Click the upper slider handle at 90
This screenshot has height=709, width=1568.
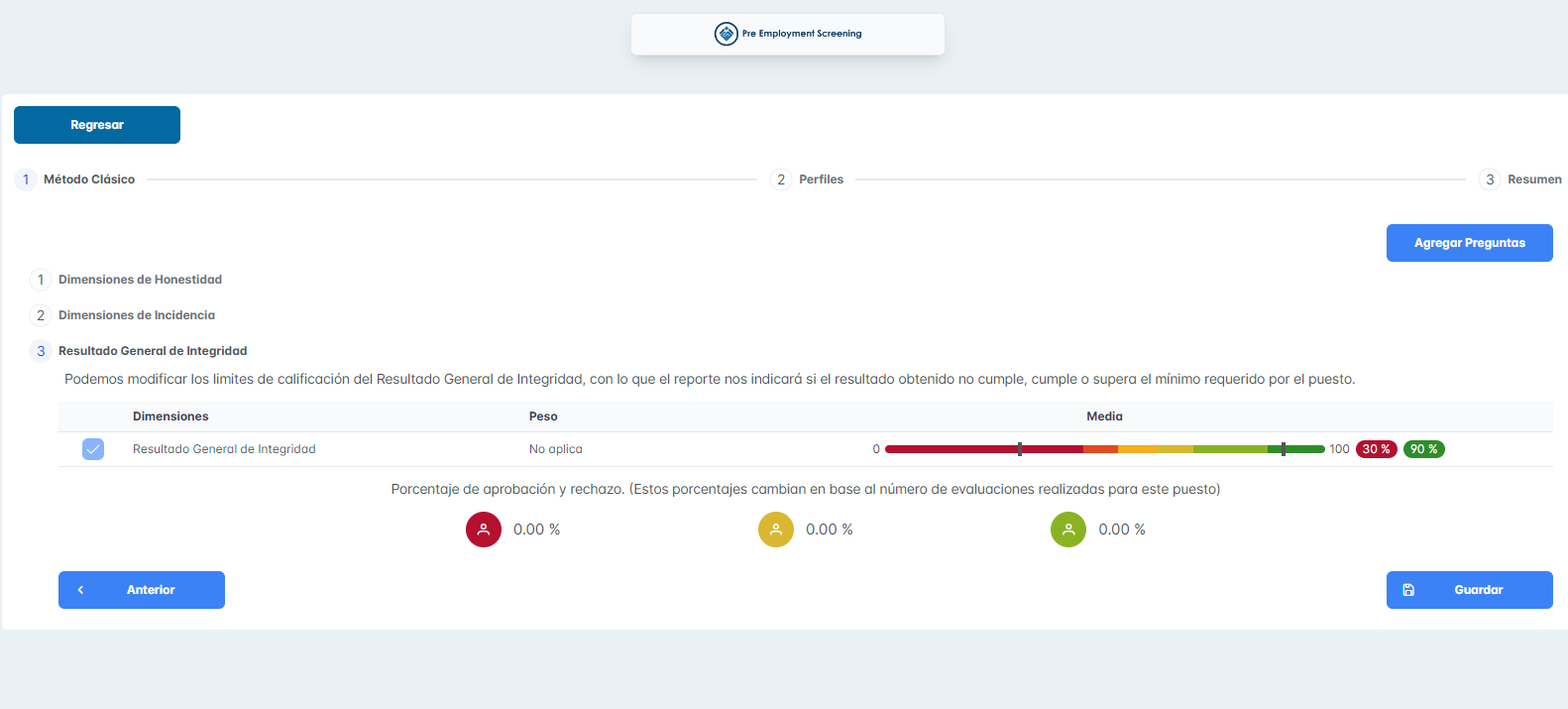coord(1284,449)
